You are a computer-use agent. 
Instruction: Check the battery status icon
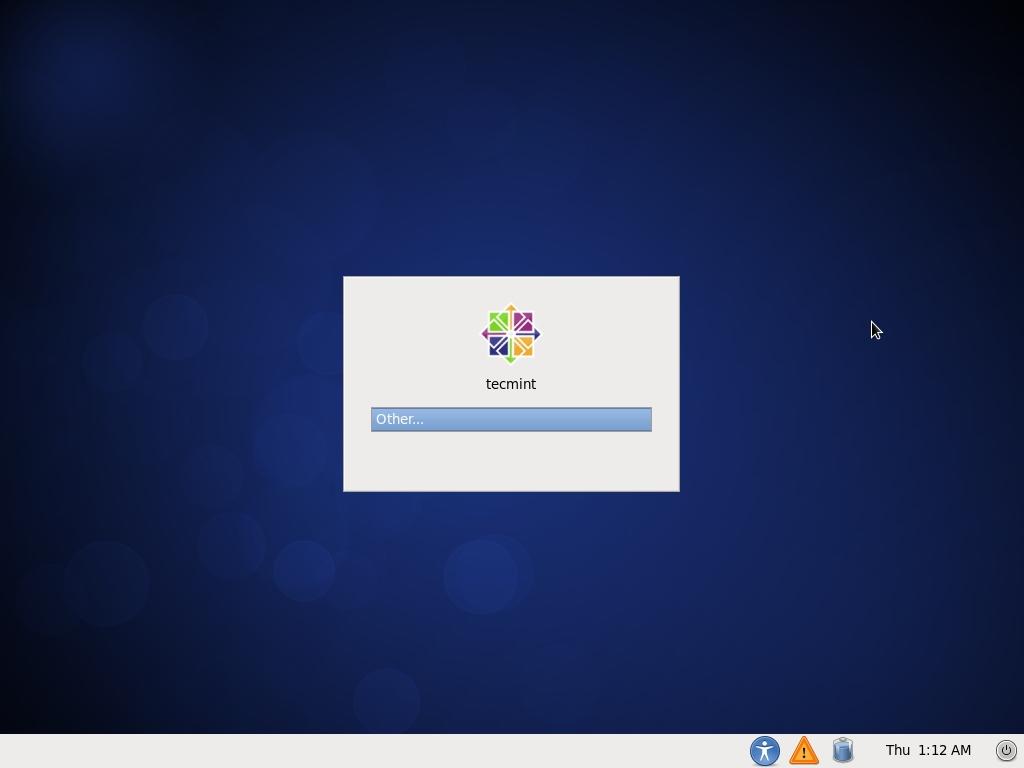pos(843,750)
